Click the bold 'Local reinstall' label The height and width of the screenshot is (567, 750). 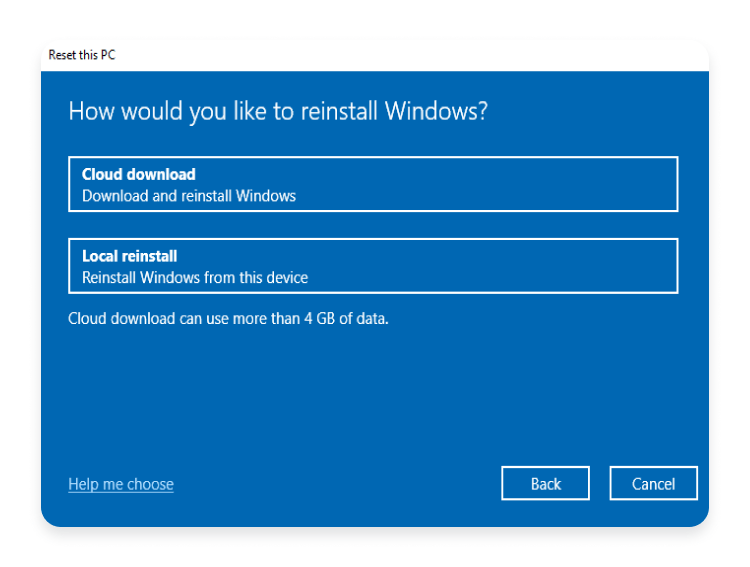tap(129, 256)
